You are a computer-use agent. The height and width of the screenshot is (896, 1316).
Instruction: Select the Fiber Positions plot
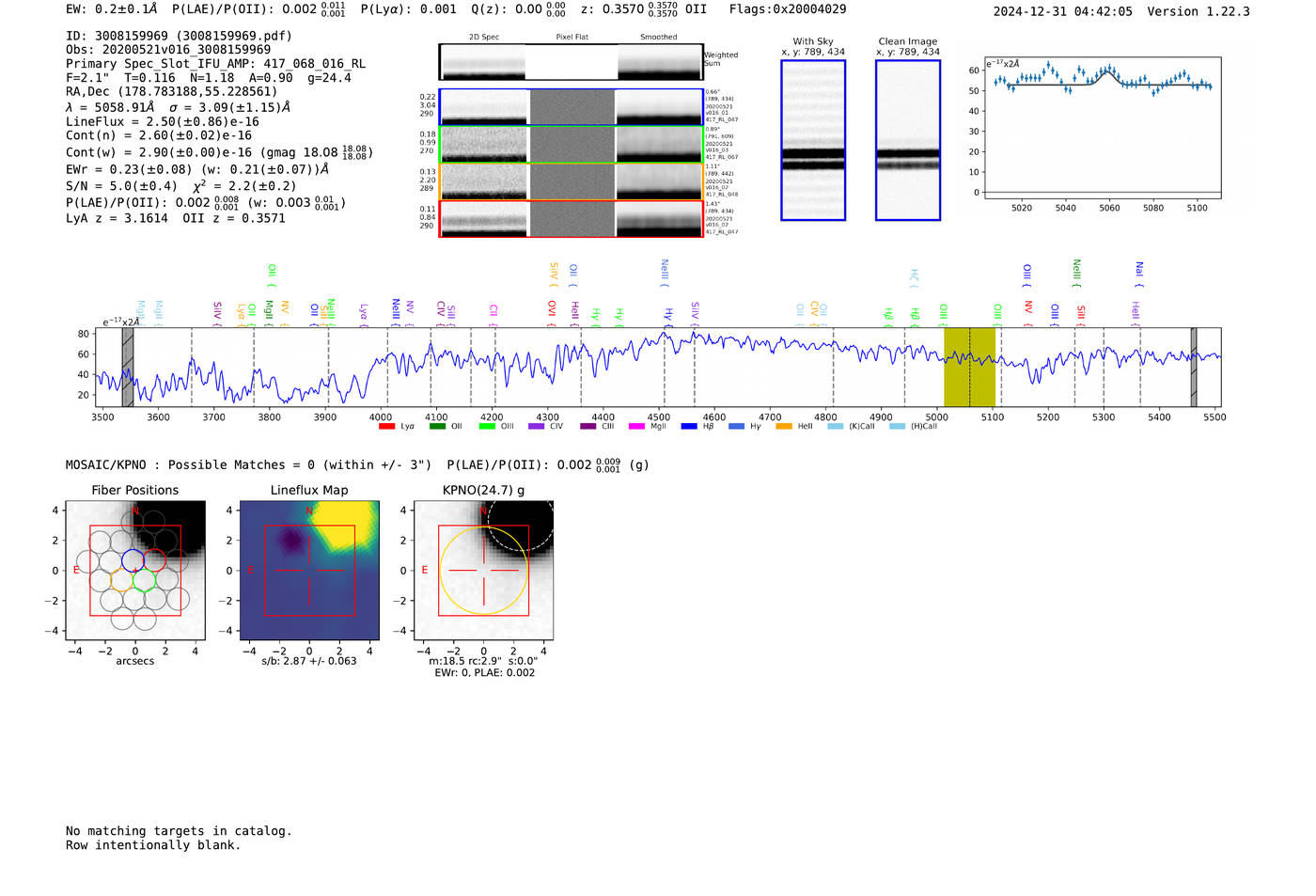click(x=135, y=571)
